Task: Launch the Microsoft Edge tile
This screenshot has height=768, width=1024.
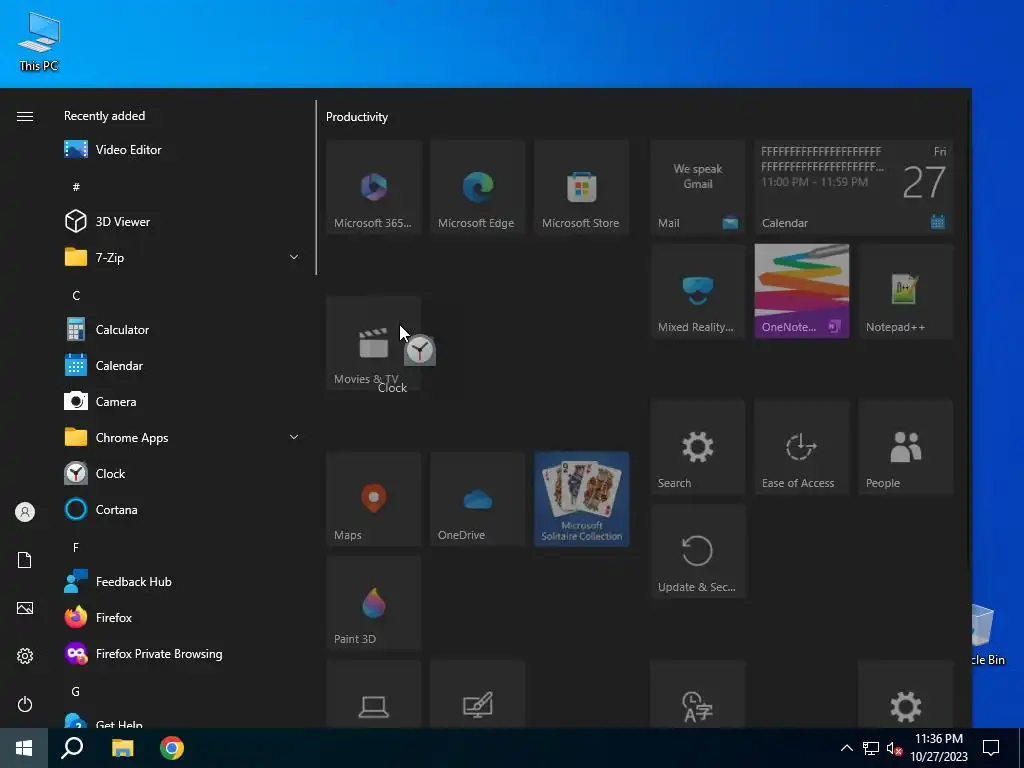Action: click(477, 187)
